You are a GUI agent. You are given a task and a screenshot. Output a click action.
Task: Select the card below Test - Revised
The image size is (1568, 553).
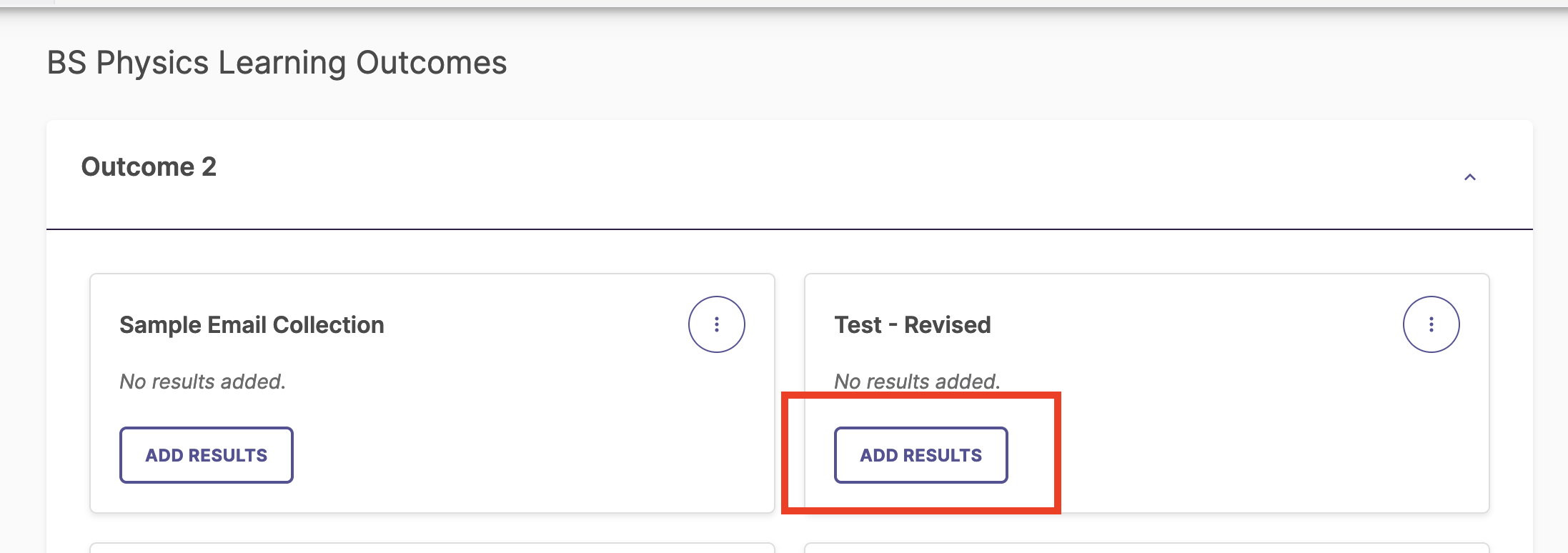click(x=1147, y=548)
